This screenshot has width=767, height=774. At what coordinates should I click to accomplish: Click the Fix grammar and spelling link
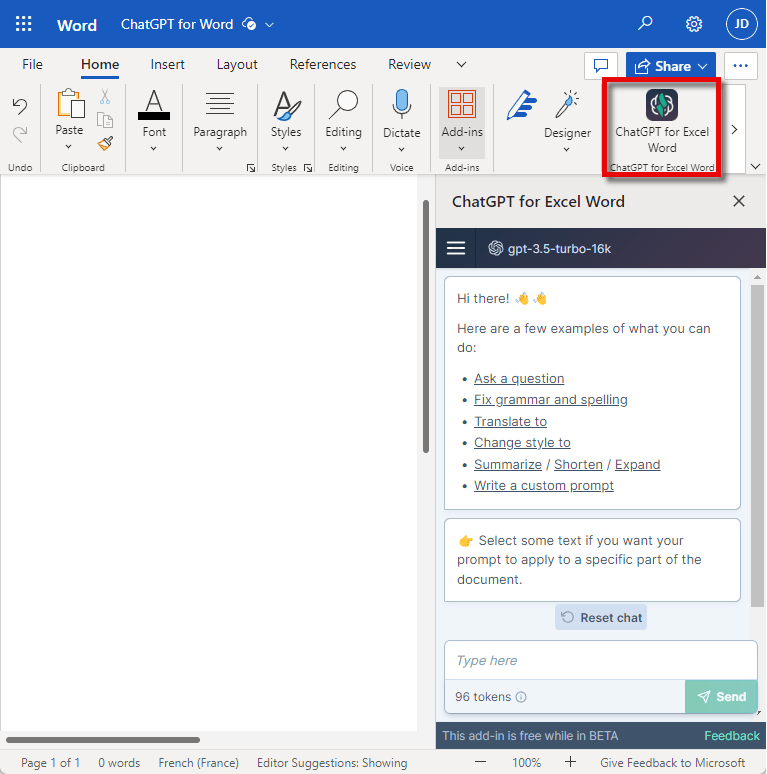(x=550, y=400)
